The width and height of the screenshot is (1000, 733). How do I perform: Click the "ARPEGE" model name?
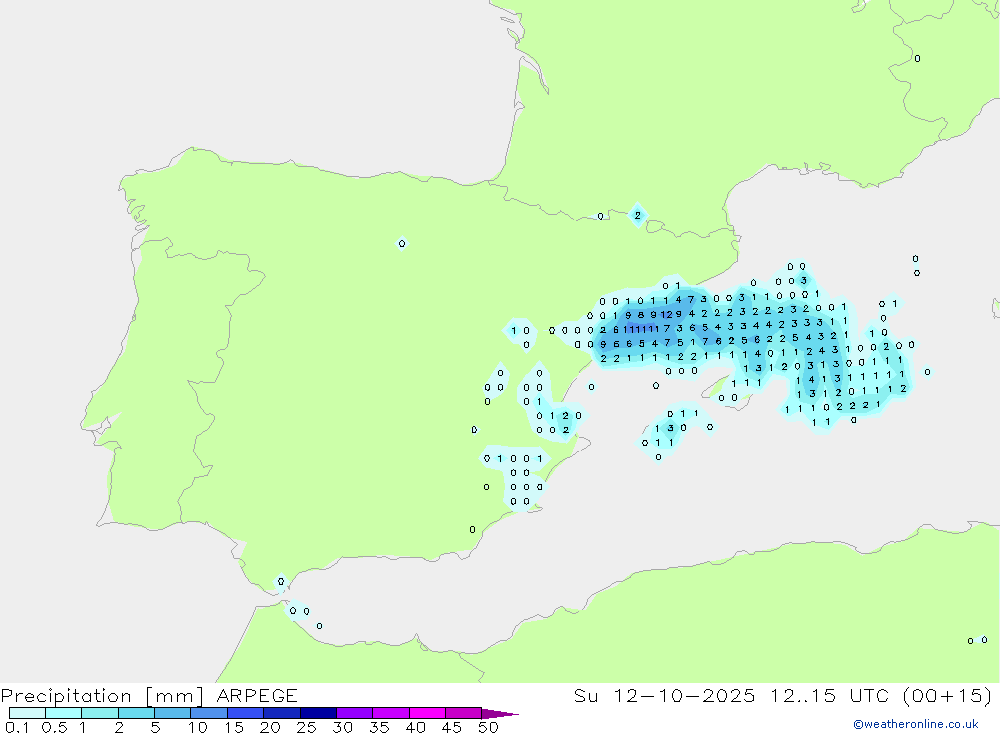257,696
